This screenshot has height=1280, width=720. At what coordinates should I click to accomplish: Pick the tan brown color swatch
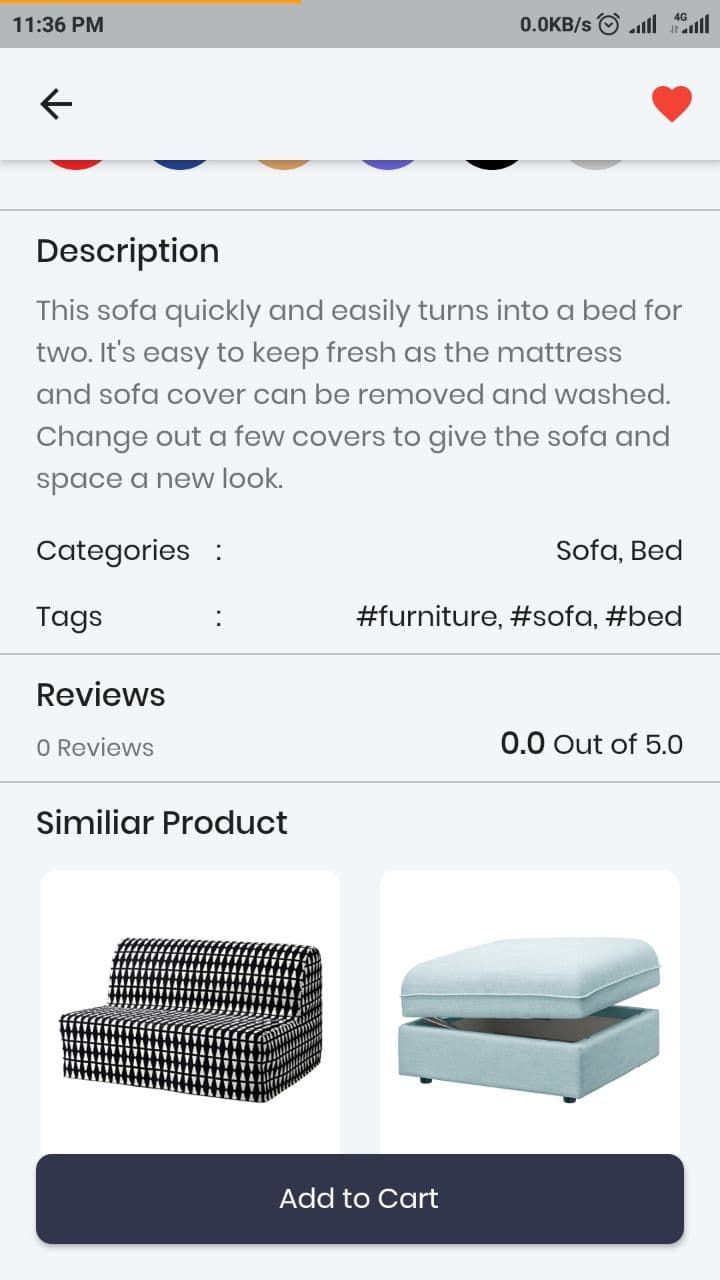[x=284, y=164]
